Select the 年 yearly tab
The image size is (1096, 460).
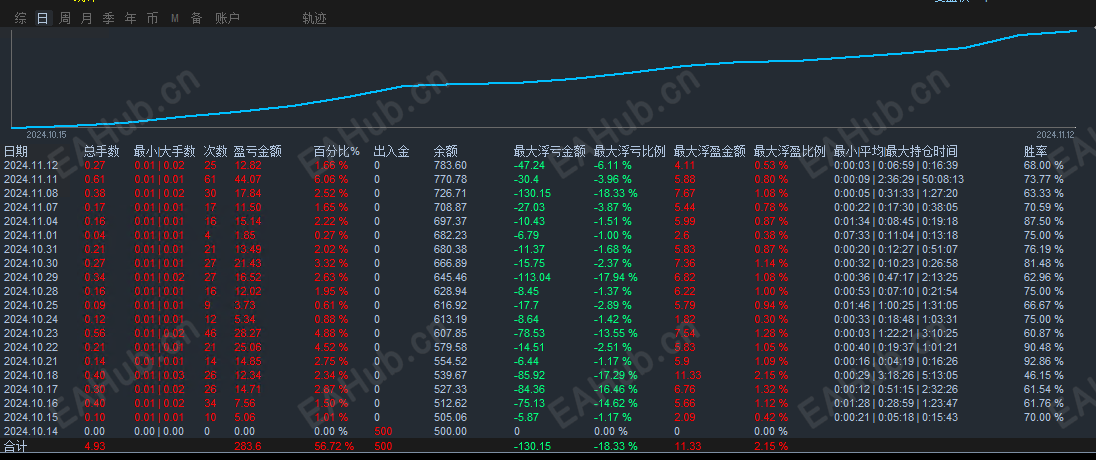coord(131,19)
